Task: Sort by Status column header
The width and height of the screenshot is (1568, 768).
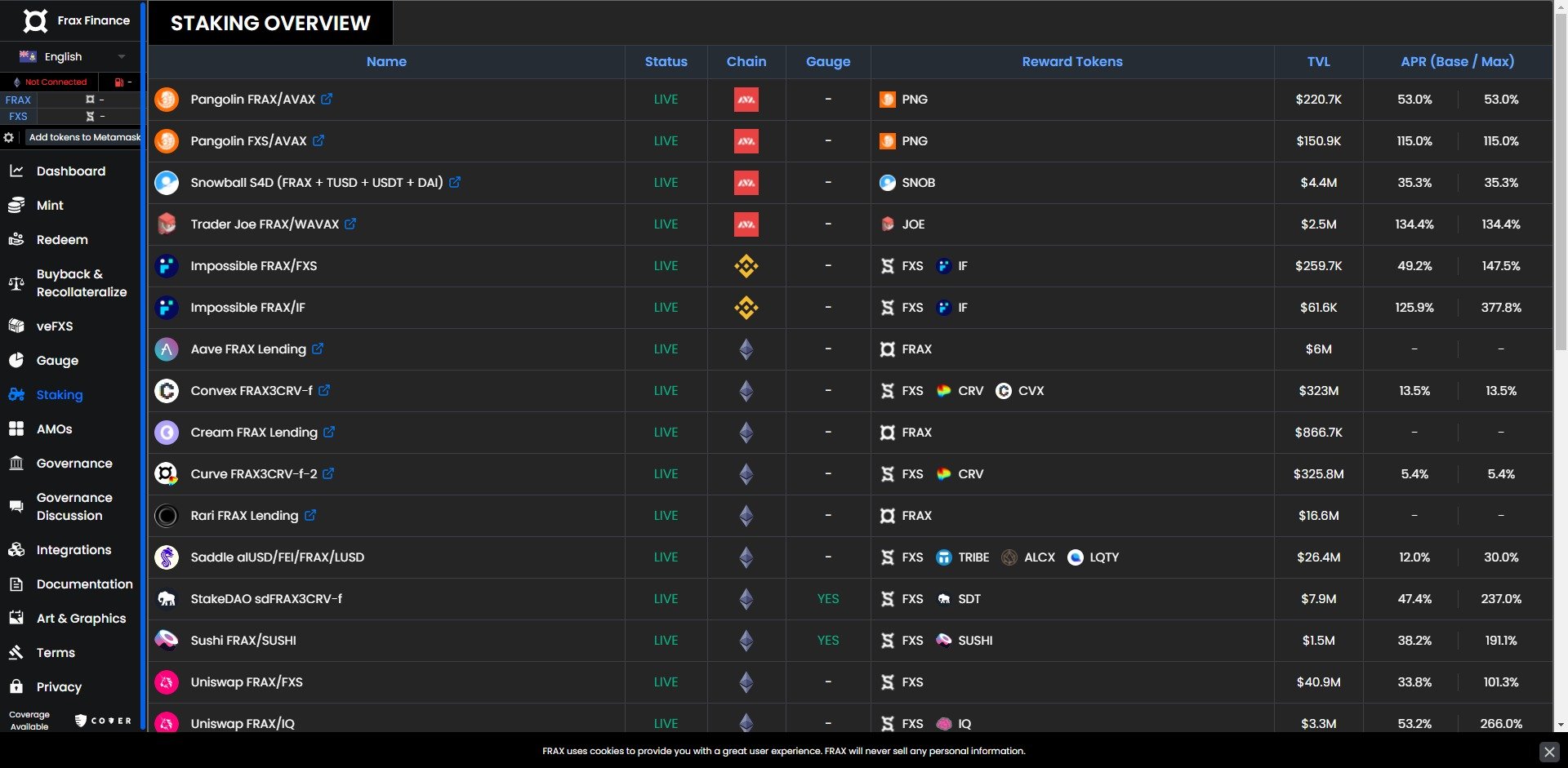Action: [x=666, y=61]
